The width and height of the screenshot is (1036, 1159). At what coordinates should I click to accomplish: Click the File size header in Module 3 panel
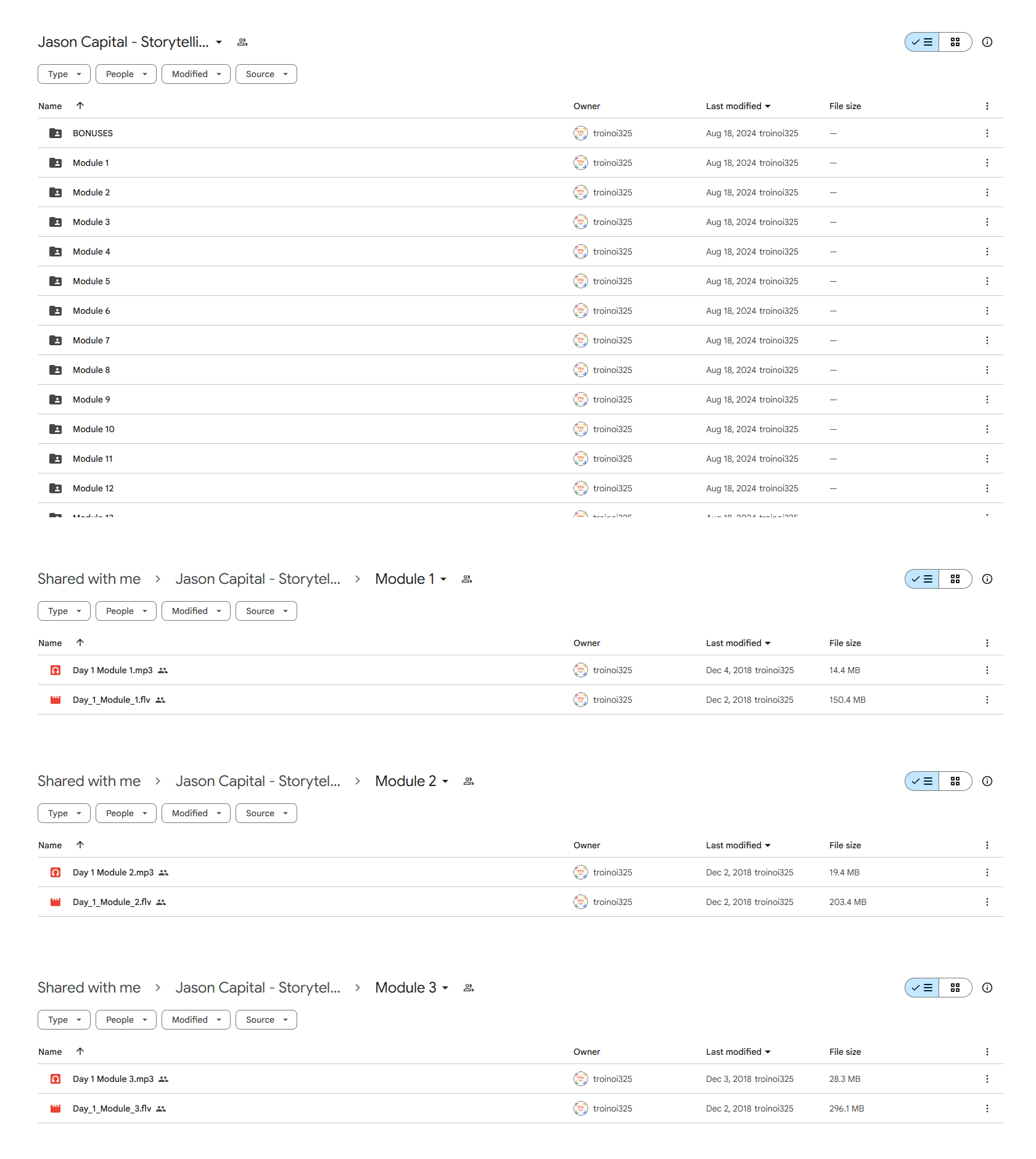click(x=845, y=1052)
